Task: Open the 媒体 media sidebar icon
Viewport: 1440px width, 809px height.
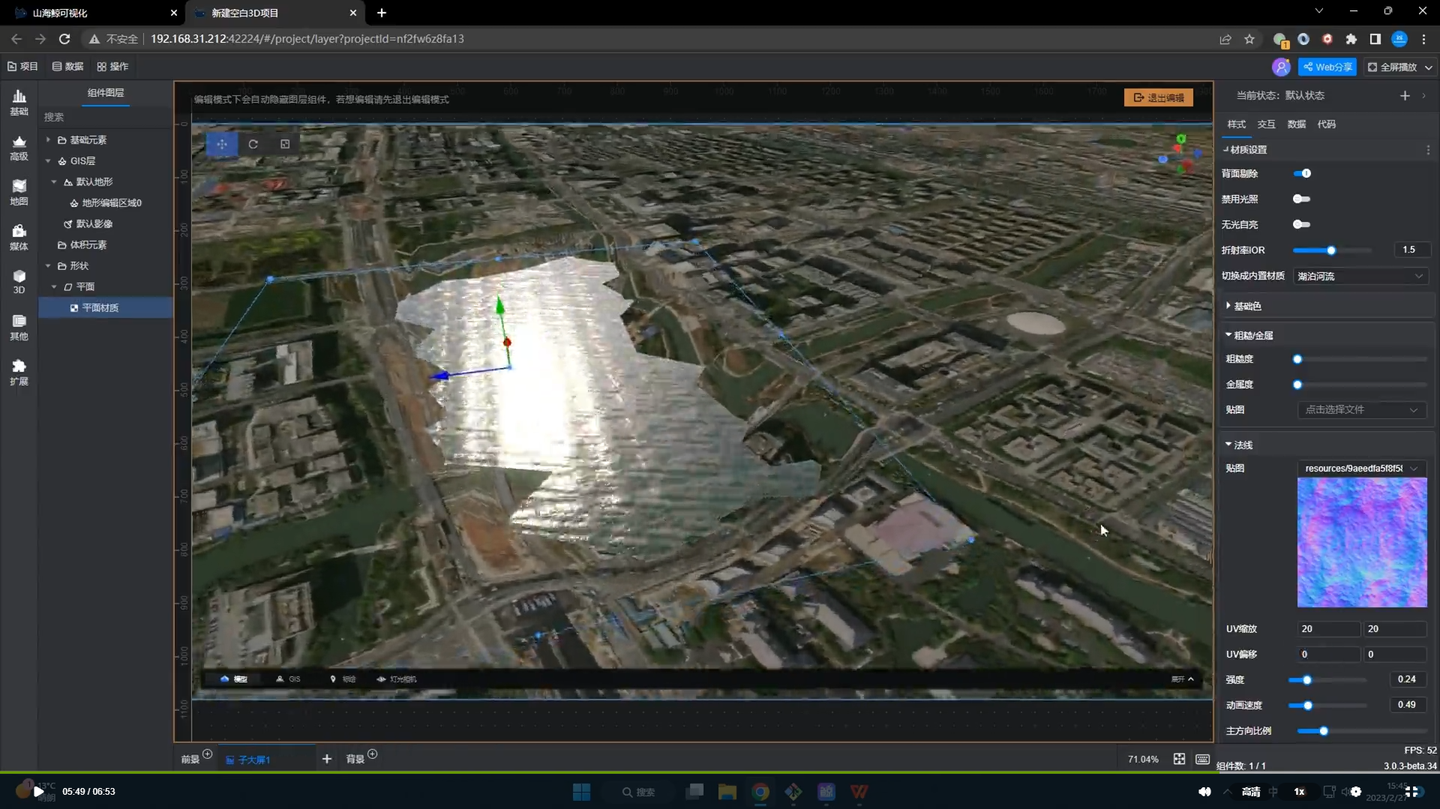Action: pos(19,237)
